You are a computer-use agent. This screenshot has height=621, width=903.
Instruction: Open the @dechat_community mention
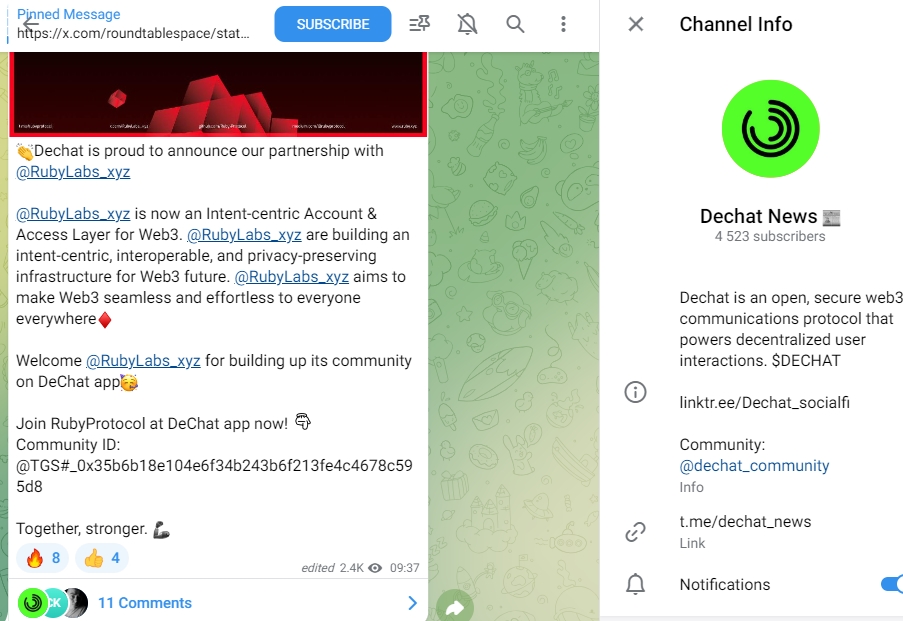[x=754, y=465]
